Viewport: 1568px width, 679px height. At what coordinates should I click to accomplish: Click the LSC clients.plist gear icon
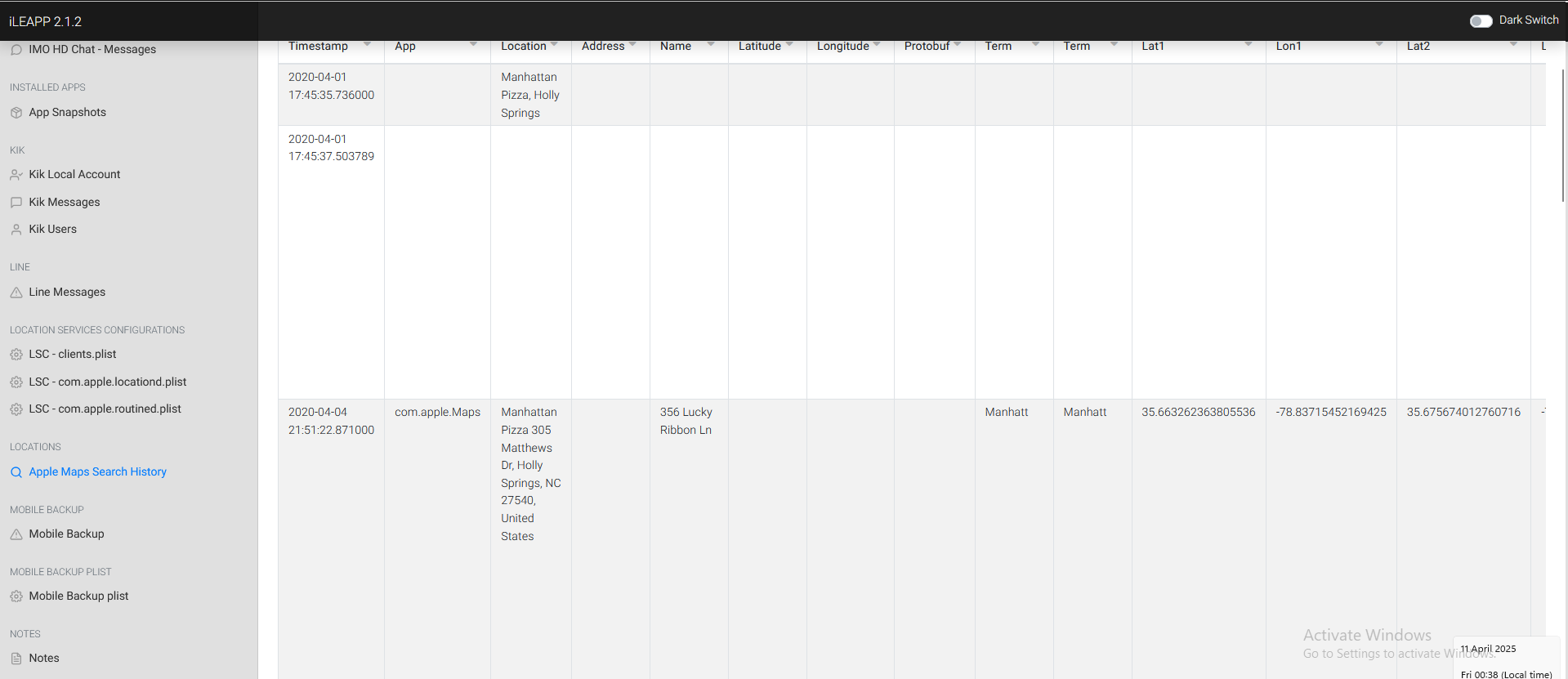click(x=16, y=355)
